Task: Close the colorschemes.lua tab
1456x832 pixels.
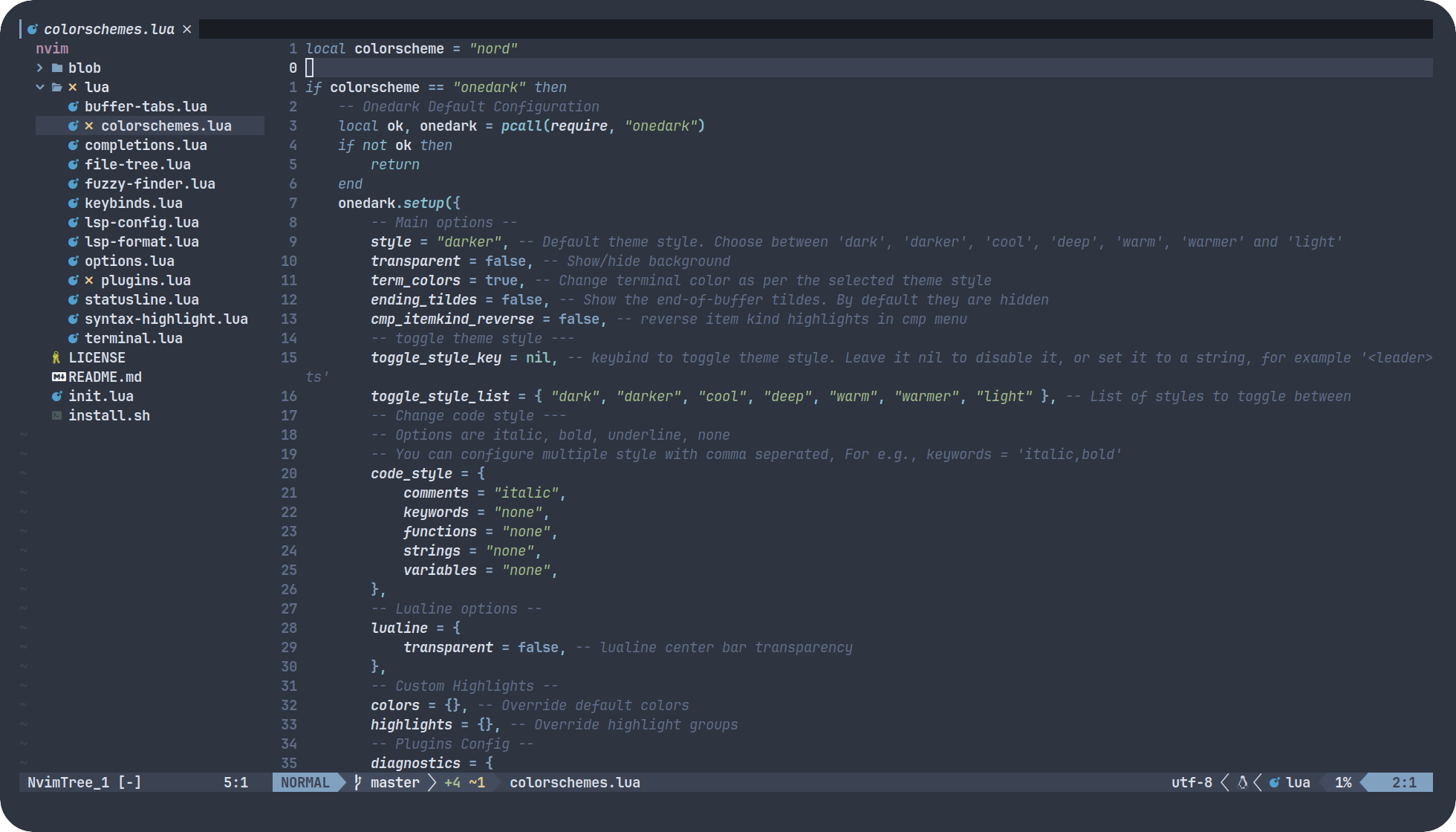Action: click(187, 29)
